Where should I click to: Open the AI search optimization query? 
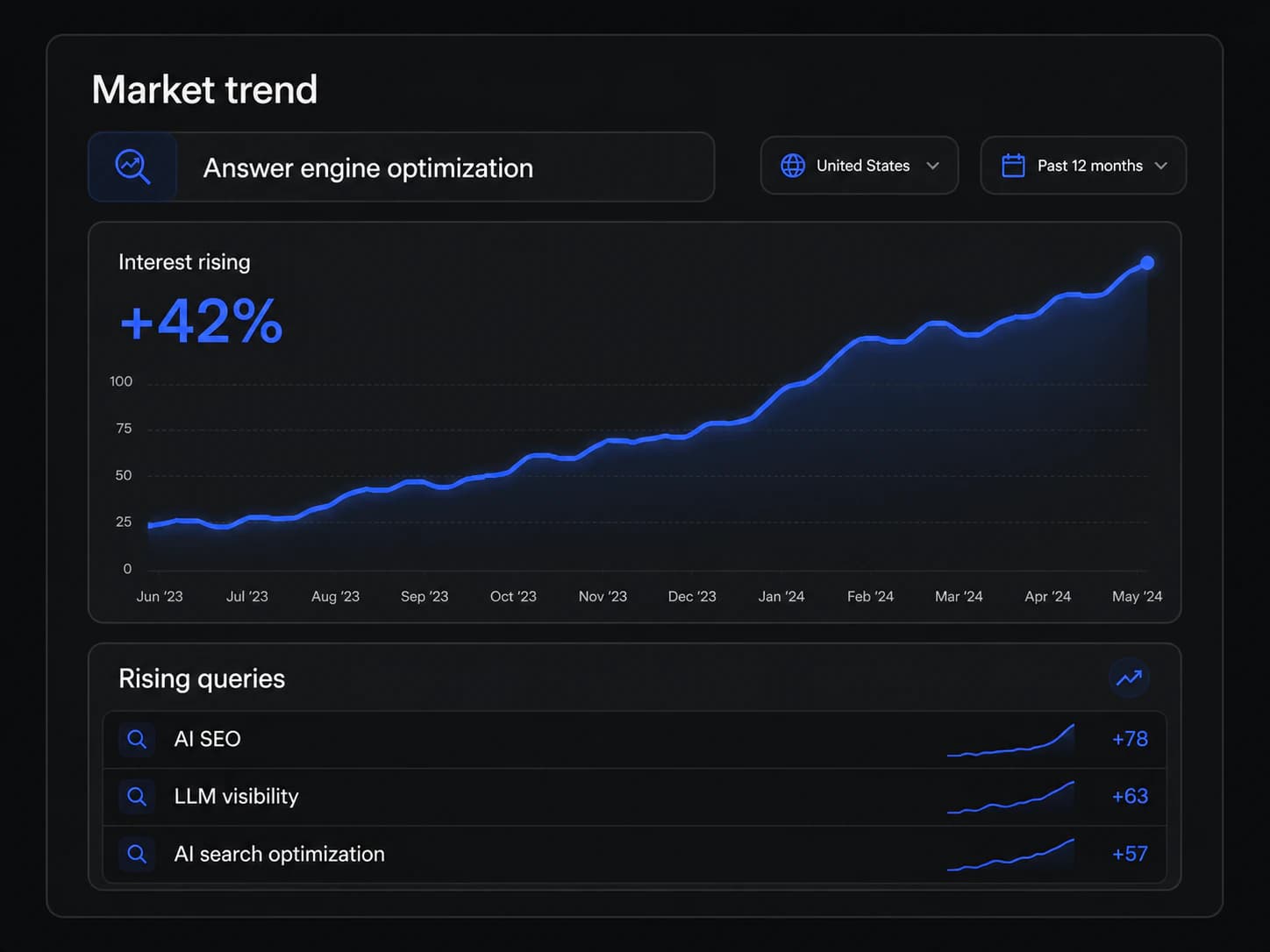point(634,854)
